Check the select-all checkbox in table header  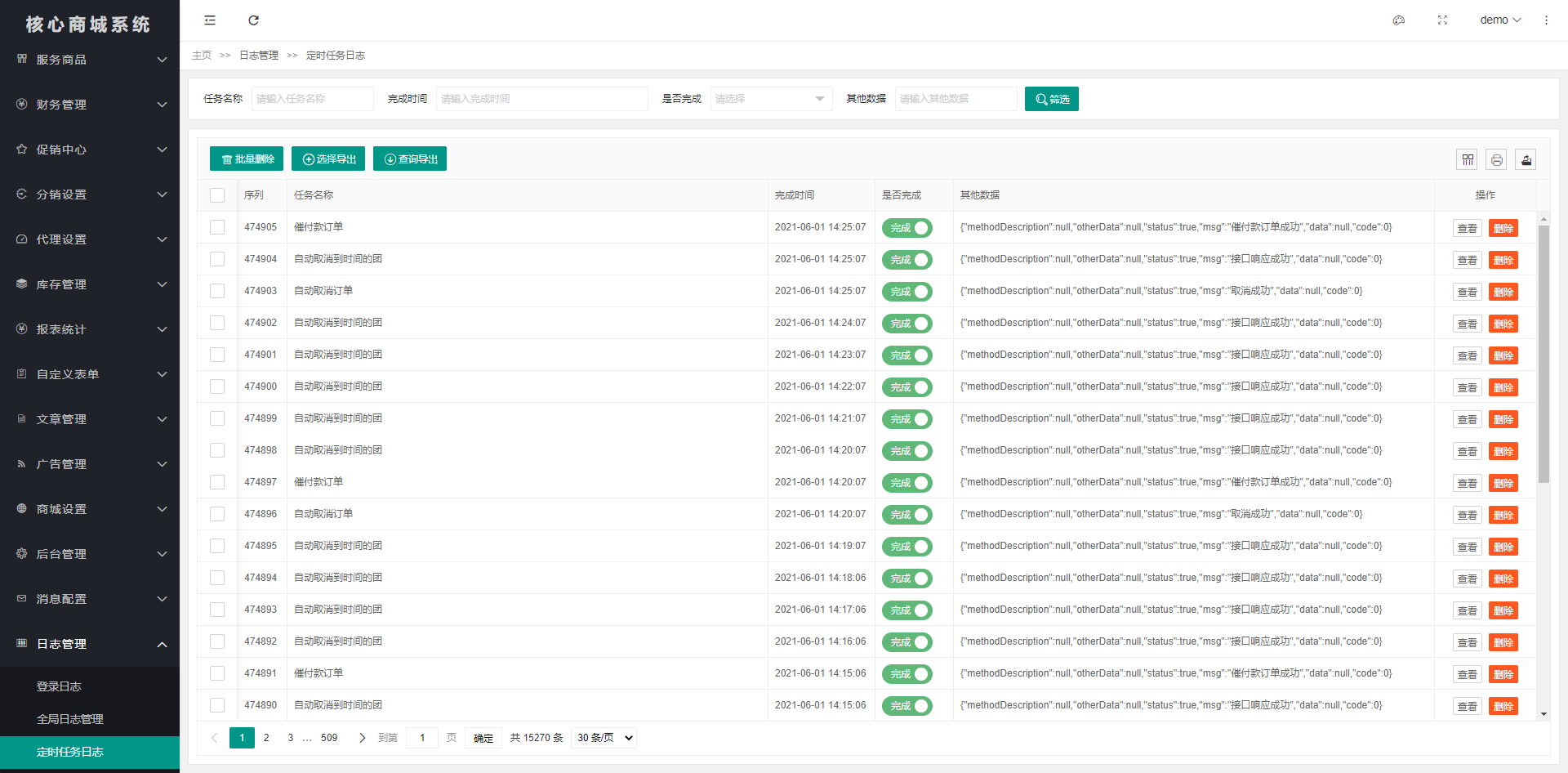point(217,195)
